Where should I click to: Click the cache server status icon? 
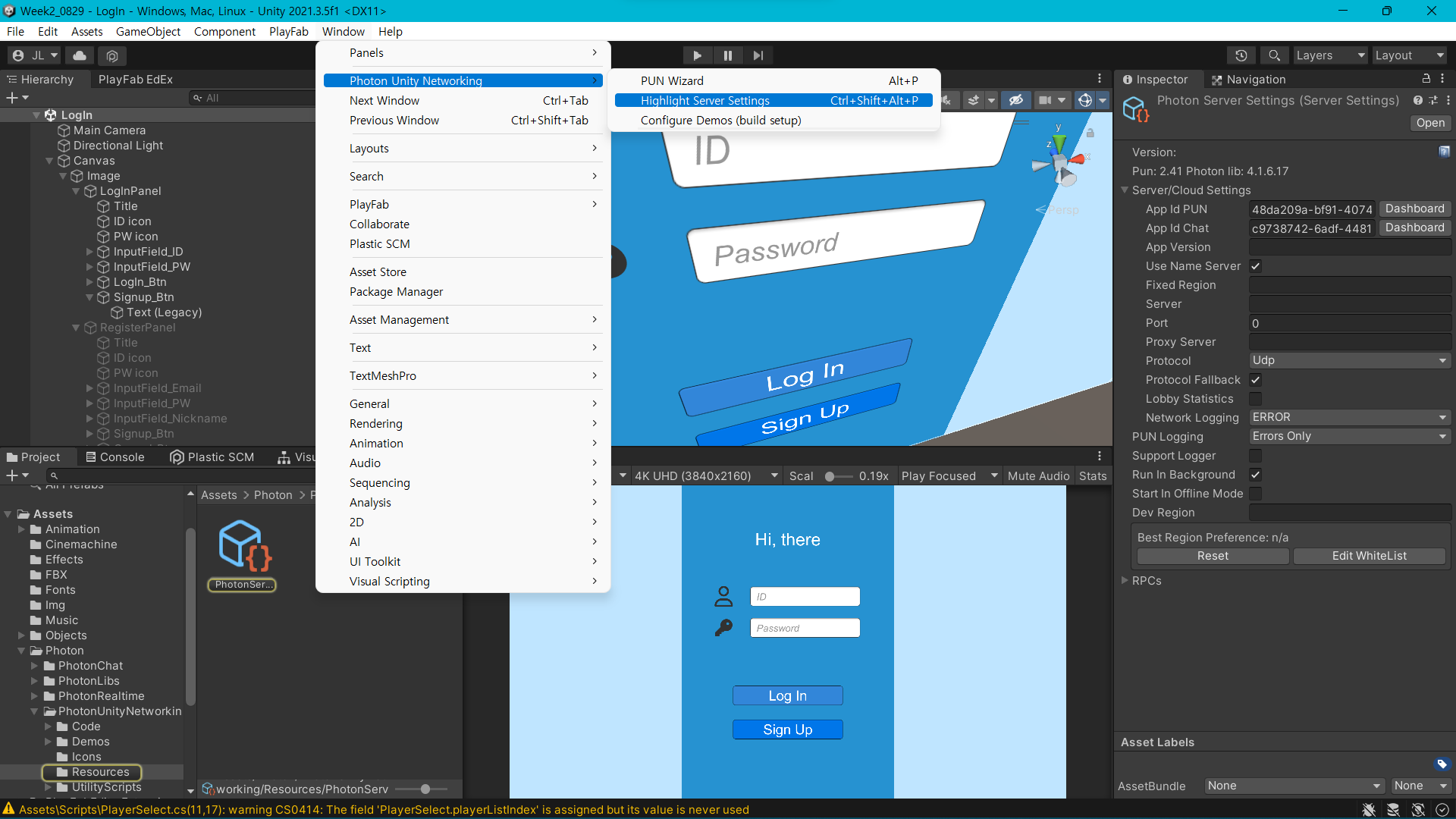pos(1393,810)
